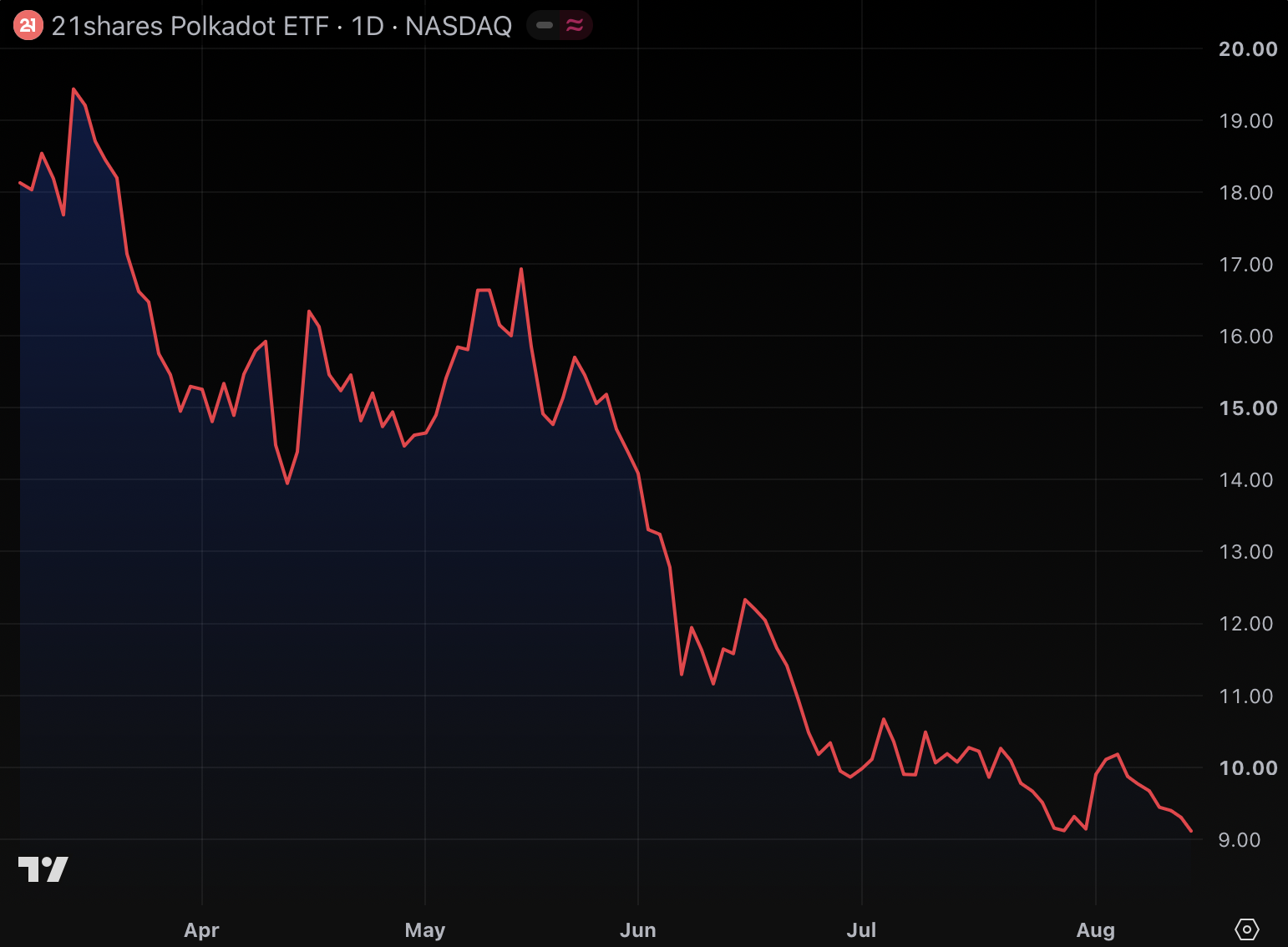Click the 14.00 price axis label
The height and width of the screenshot is (947, 1288).
coord(1246,479)
